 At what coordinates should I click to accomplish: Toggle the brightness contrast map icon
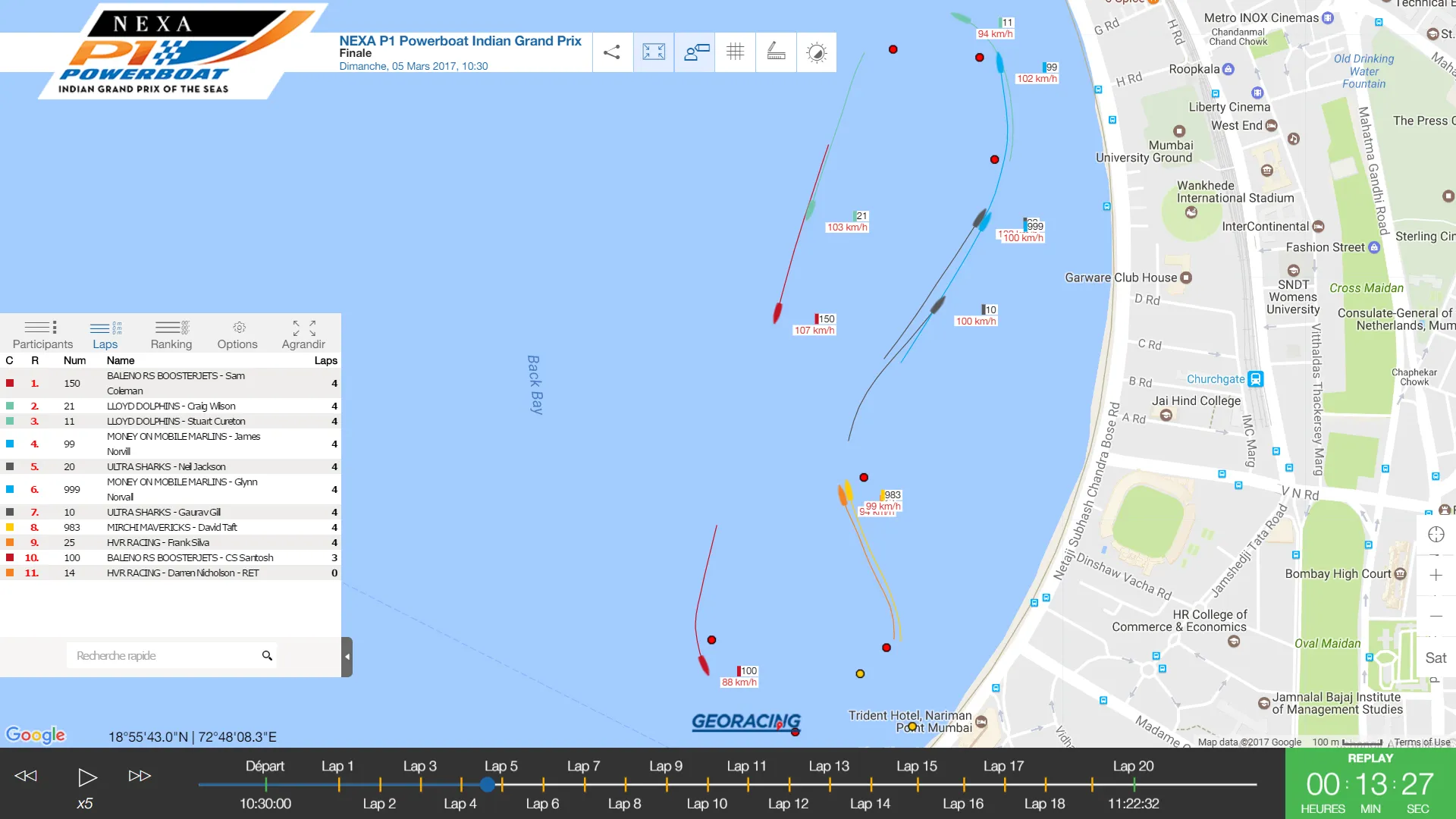pos(817,52)
